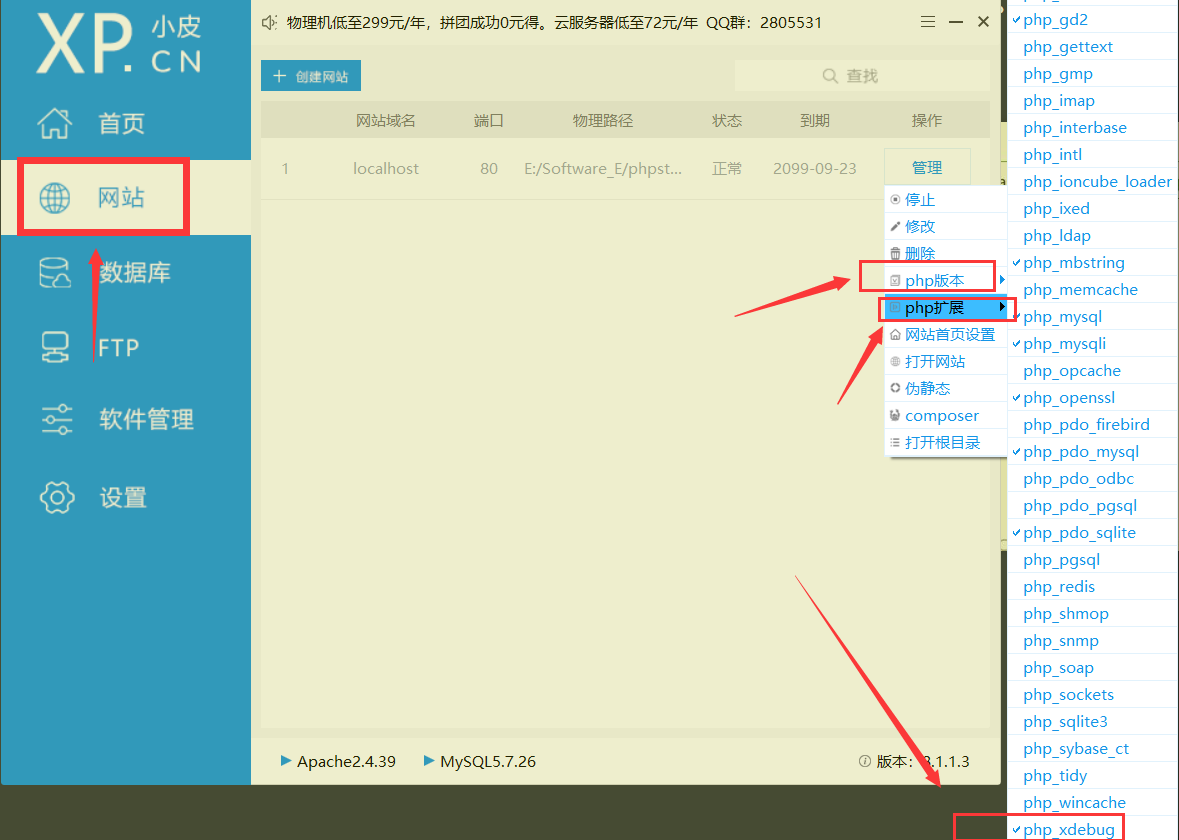Open the hamburger menu in title bar
Screen dimensions: 1179x840
928,22
